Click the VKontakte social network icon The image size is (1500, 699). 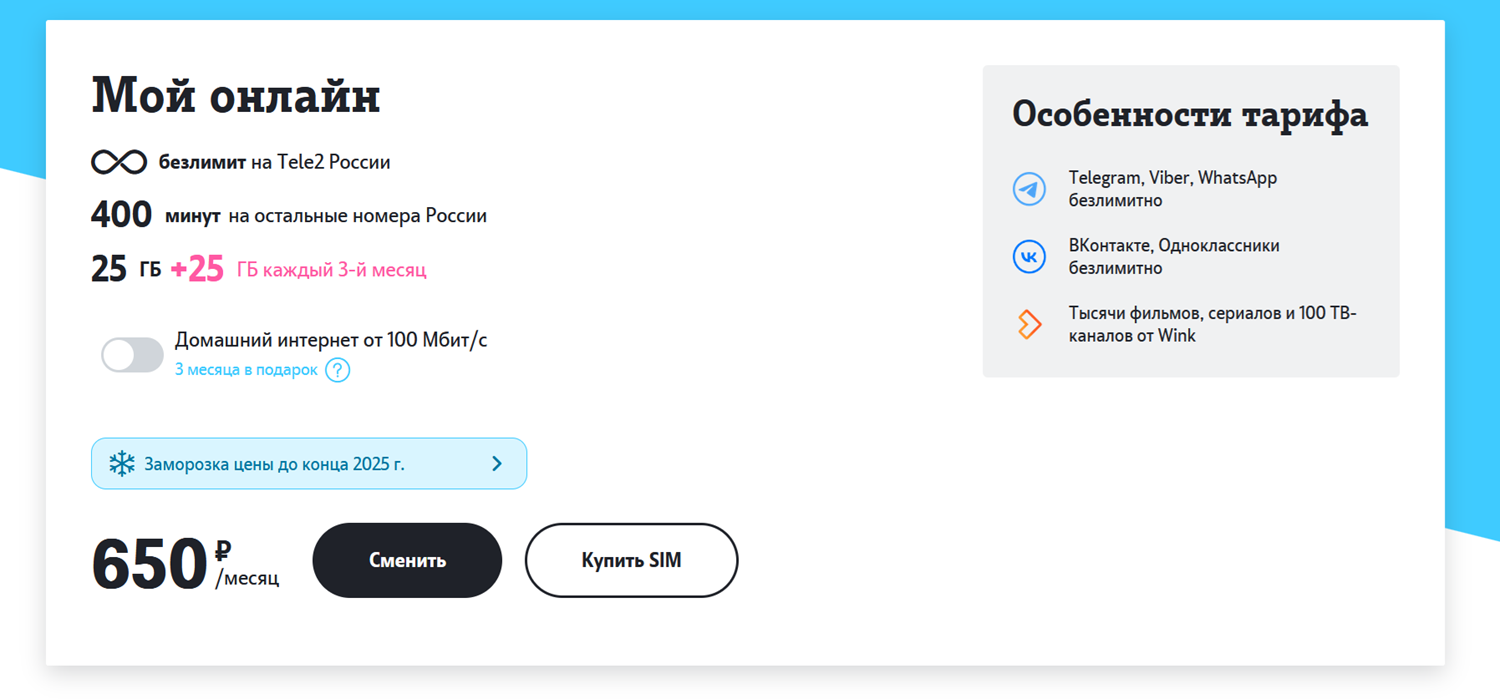1029,257
